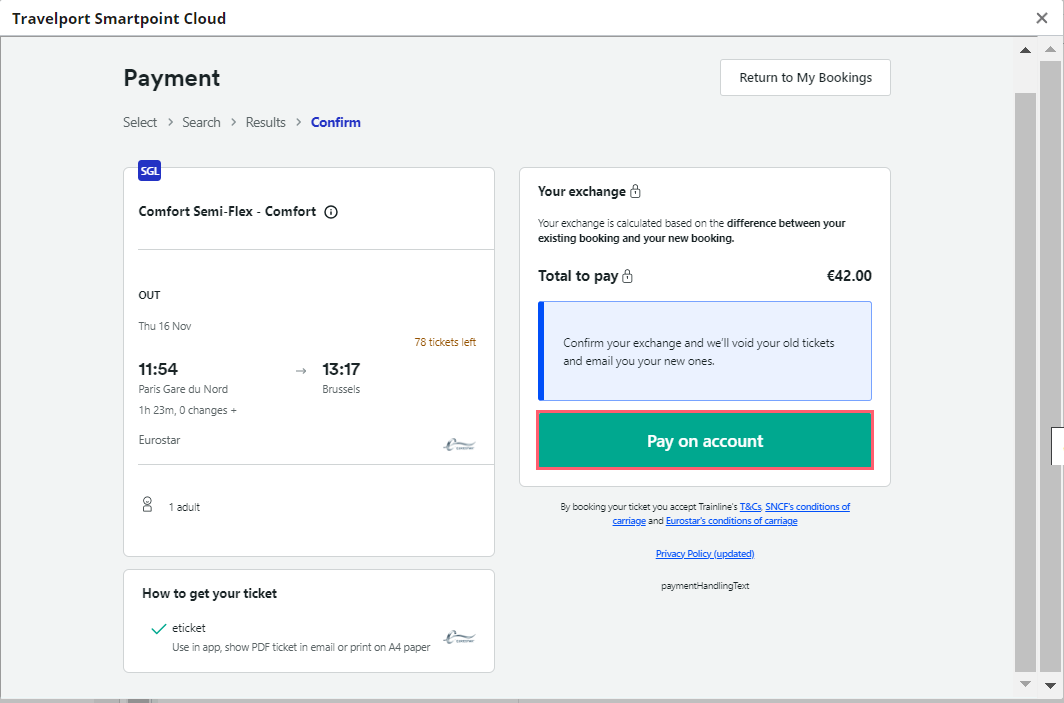This screenshot has height=703, width=1064.
Task: Open Trainline's T&Cs link
Action: (750, 506)
